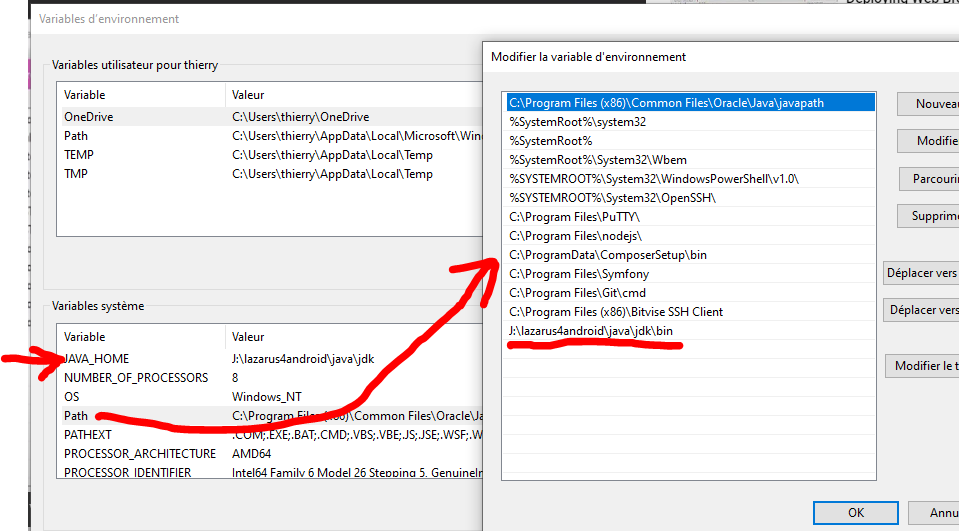
Task: Select the C:\Program Files\Git\cmd entry
Action: click(576, 293)
